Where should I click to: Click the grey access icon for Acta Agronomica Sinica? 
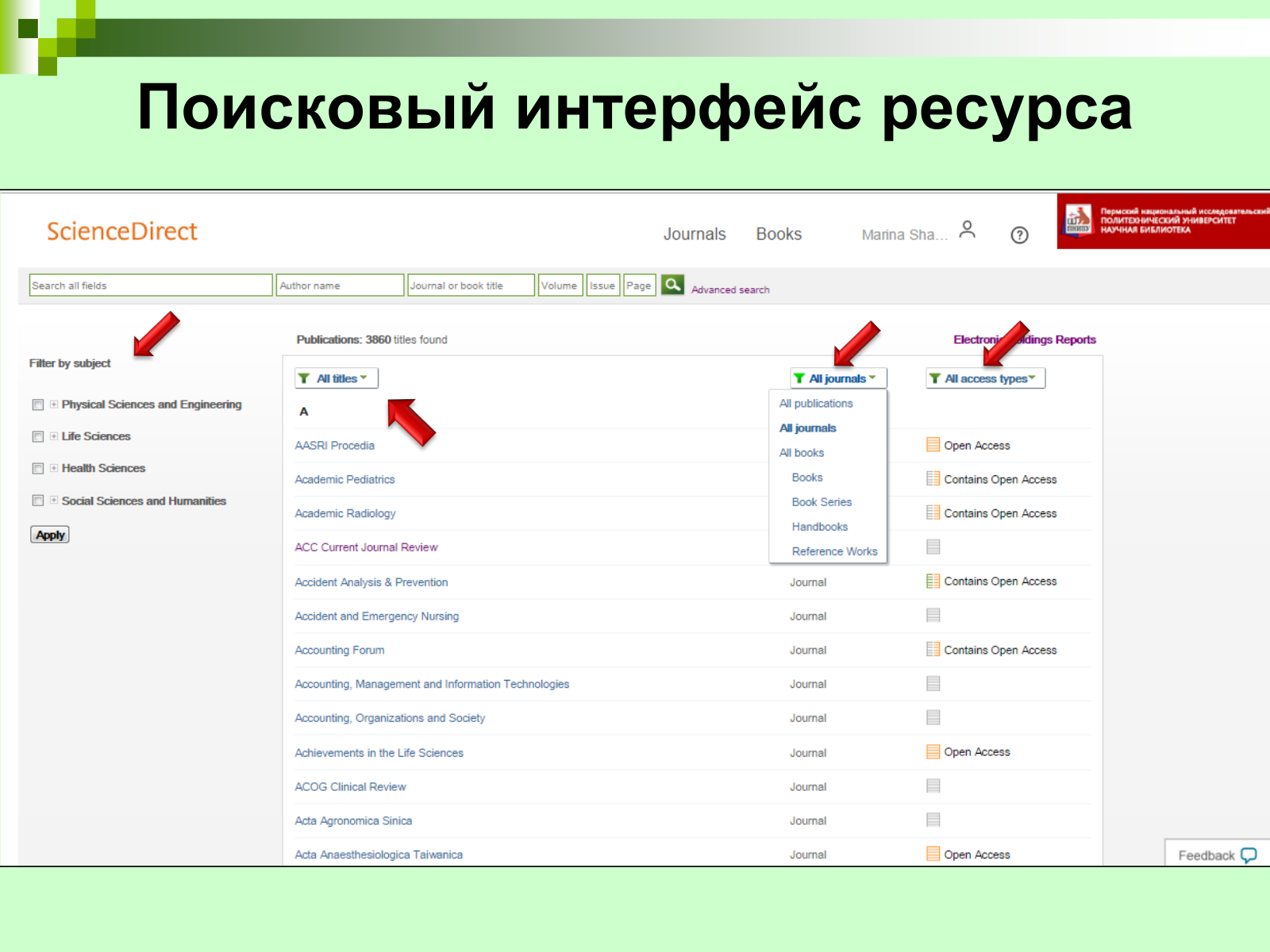(933, 820)
